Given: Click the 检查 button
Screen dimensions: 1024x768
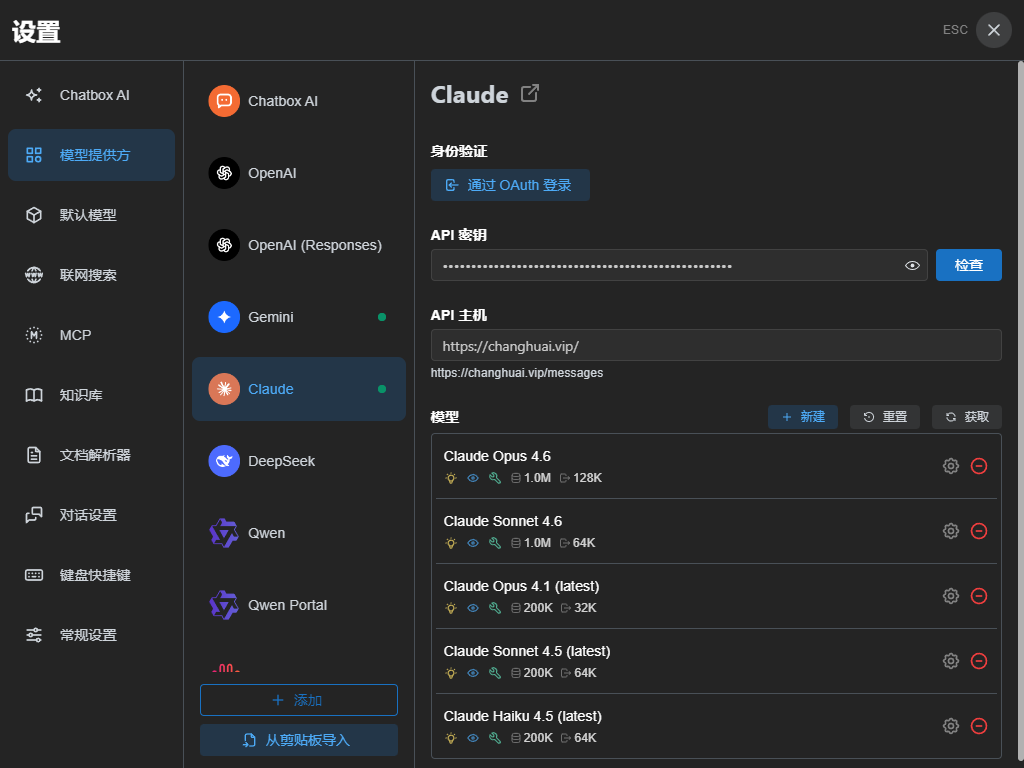Looking at the screenshot, I should tap(968, 265).
